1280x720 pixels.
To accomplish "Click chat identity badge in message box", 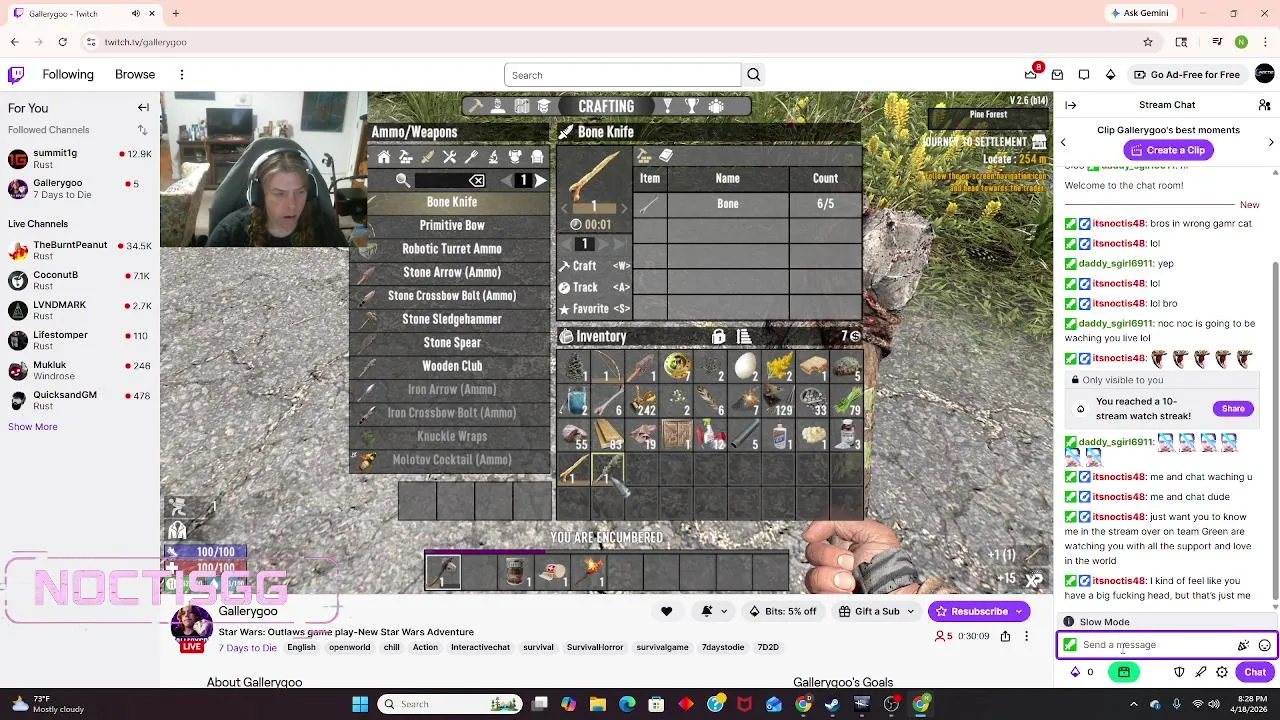I will click(x=1070, y=645).
